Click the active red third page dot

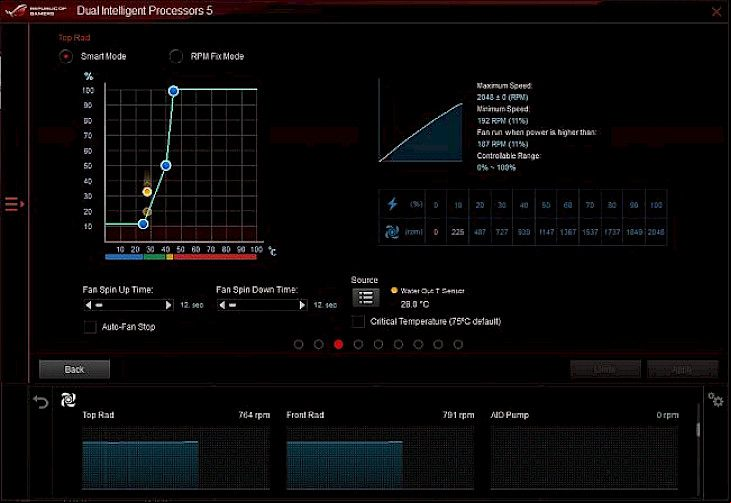339,345
